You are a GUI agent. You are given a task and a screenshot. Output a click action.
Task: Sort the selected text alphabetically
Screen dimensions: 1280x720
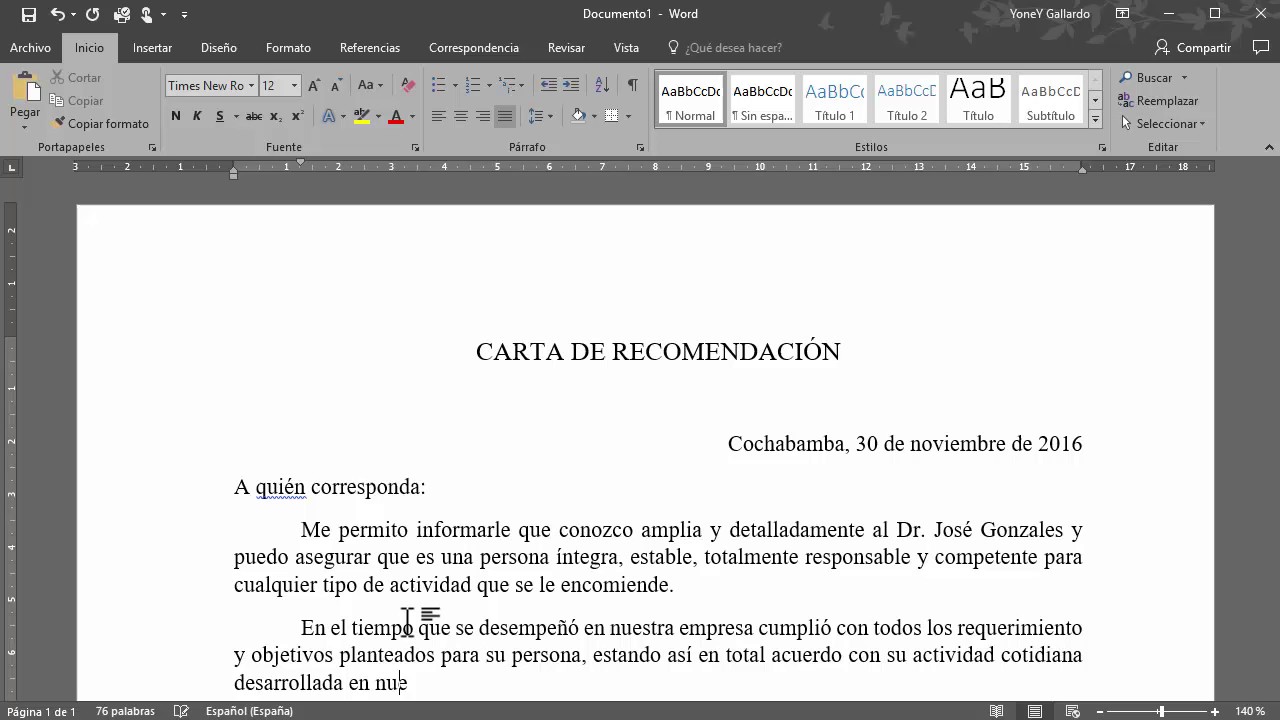[x=602, y=86]
